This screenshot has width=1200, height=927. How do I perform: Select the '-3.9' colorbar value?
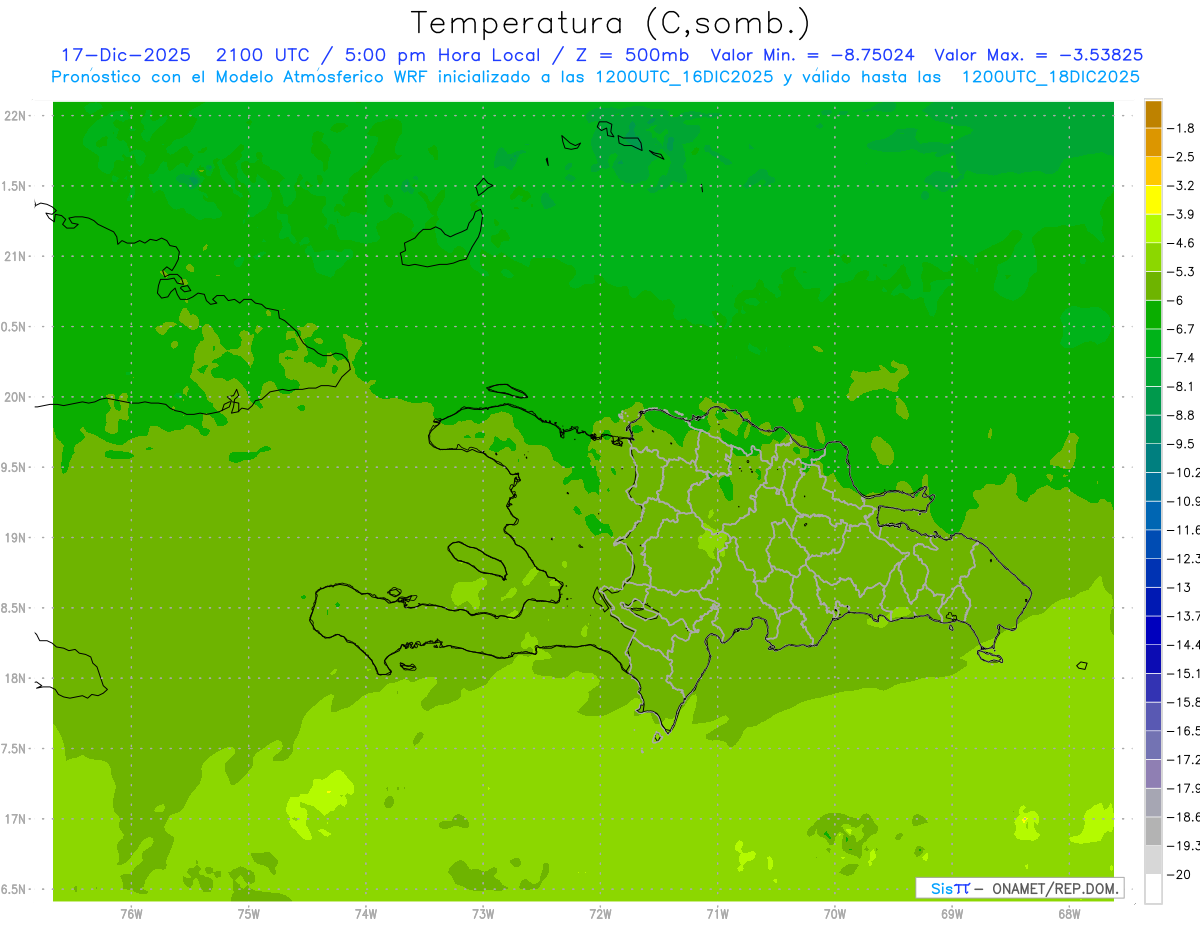click(1181, 214)
